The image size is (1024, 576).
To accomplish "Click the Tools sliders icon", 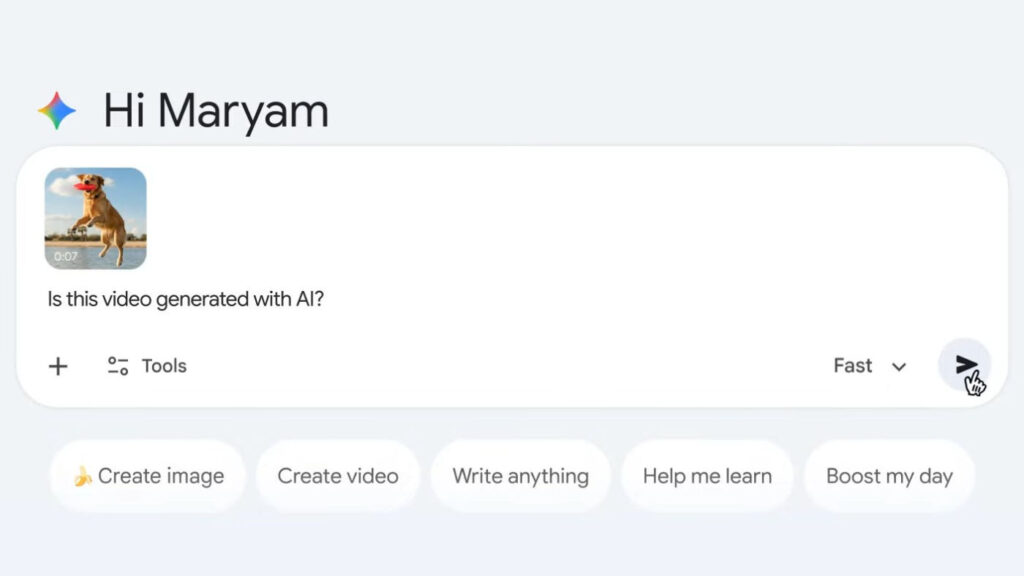I will point(118,366).
